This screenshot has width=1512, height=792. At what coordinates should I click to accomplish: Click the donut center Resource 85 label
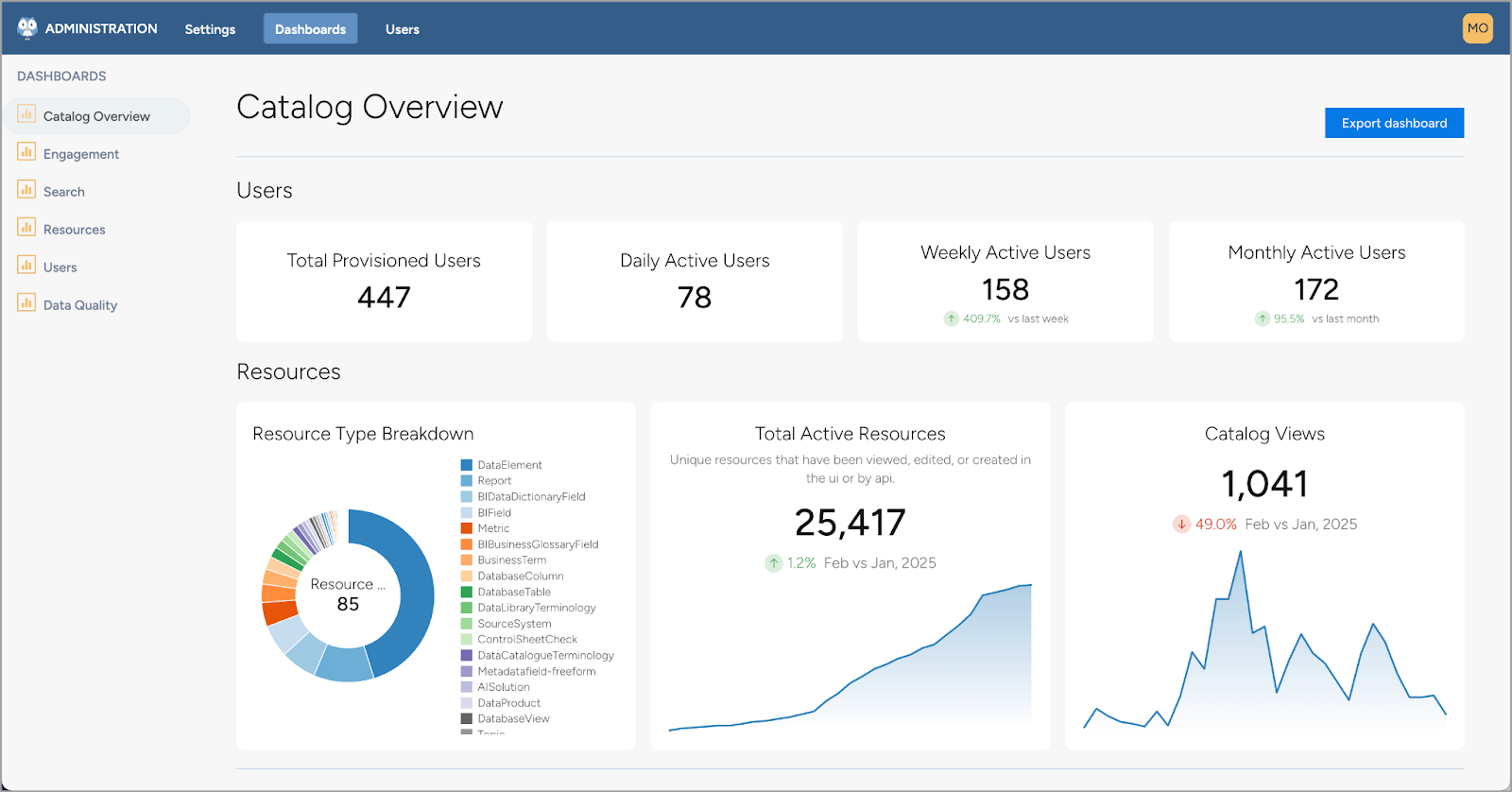pyautogui.click(x=348, y=594)
